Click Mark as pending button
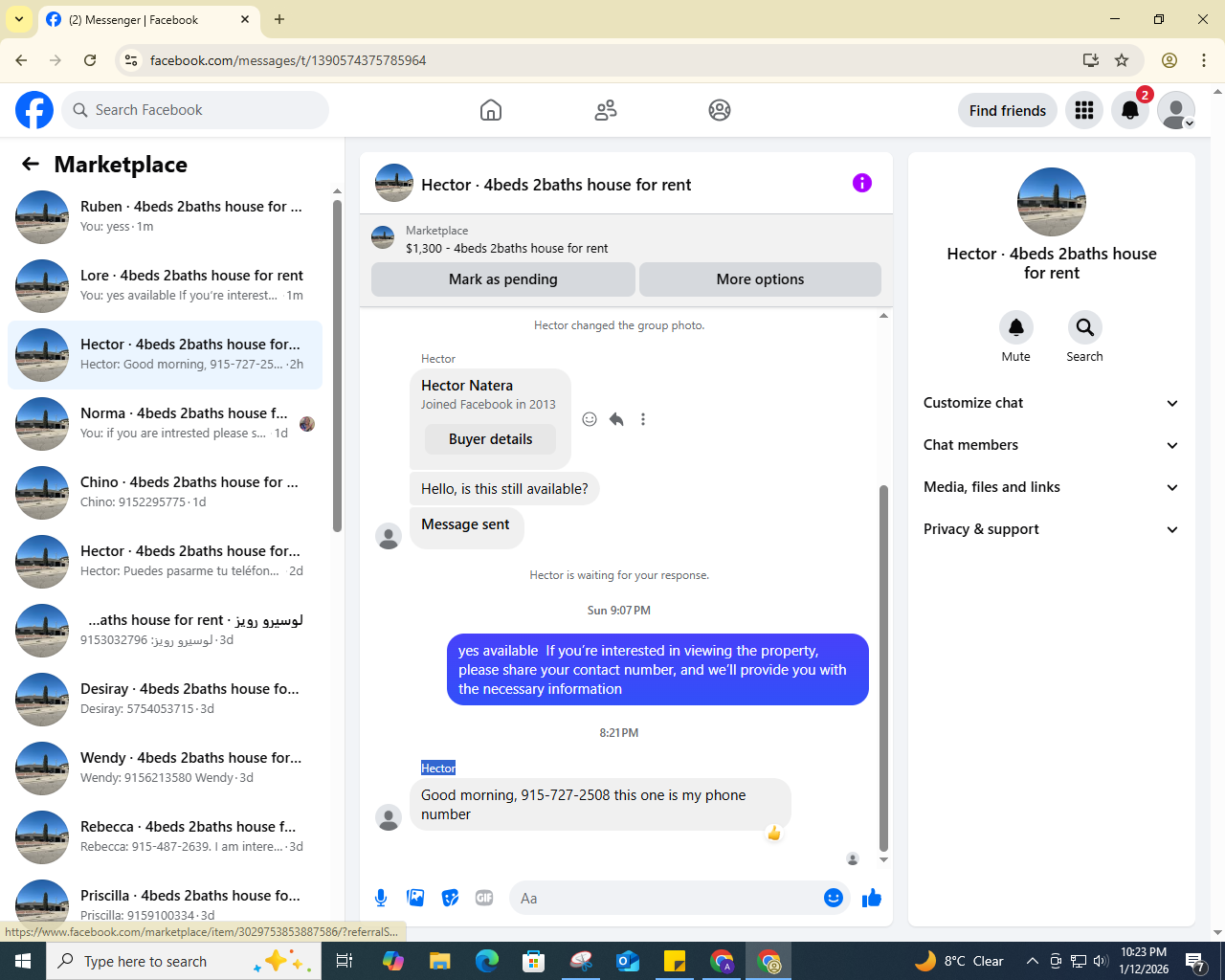 click(503, 279)
